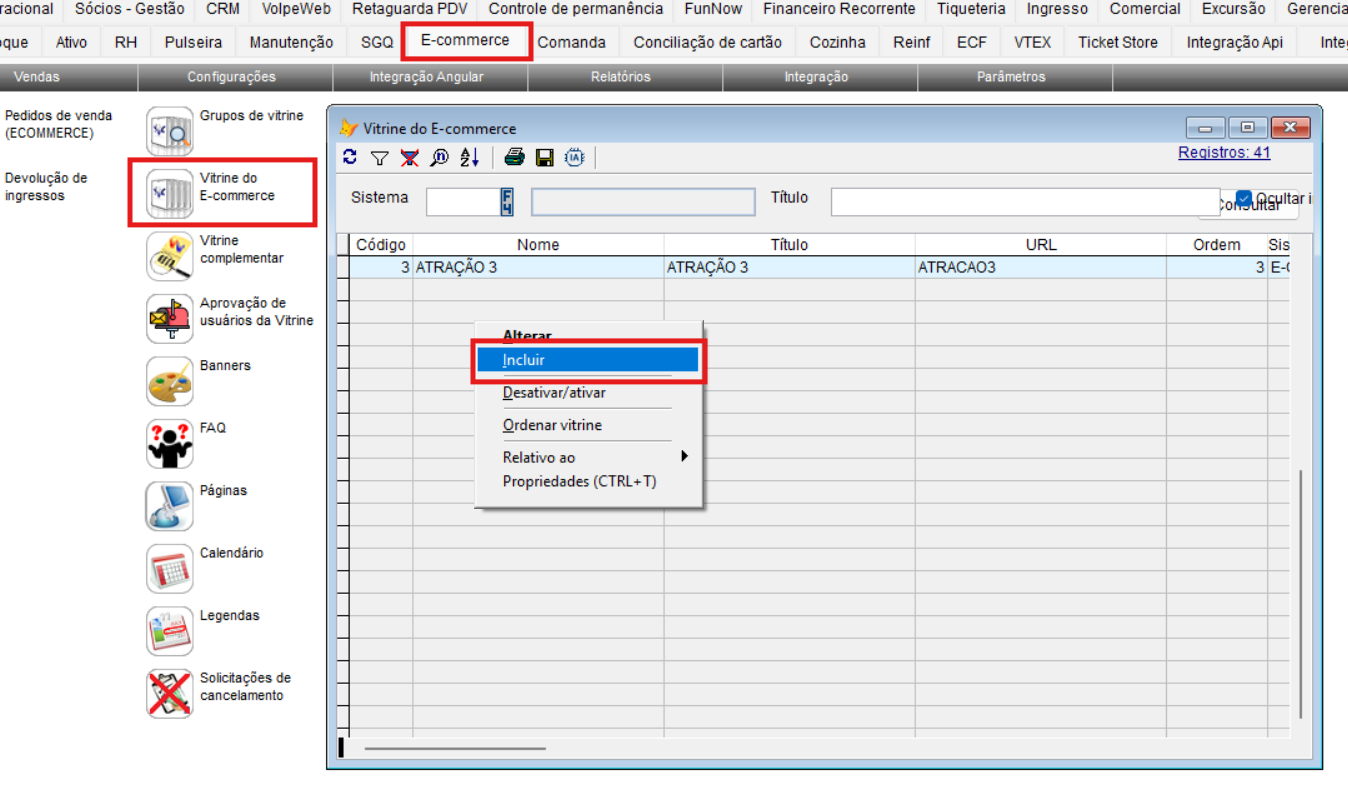The width and height of the screenshot is (1348, 791).
Task: Toggle the Ocultar checkbox
Action: point(1244,198)
